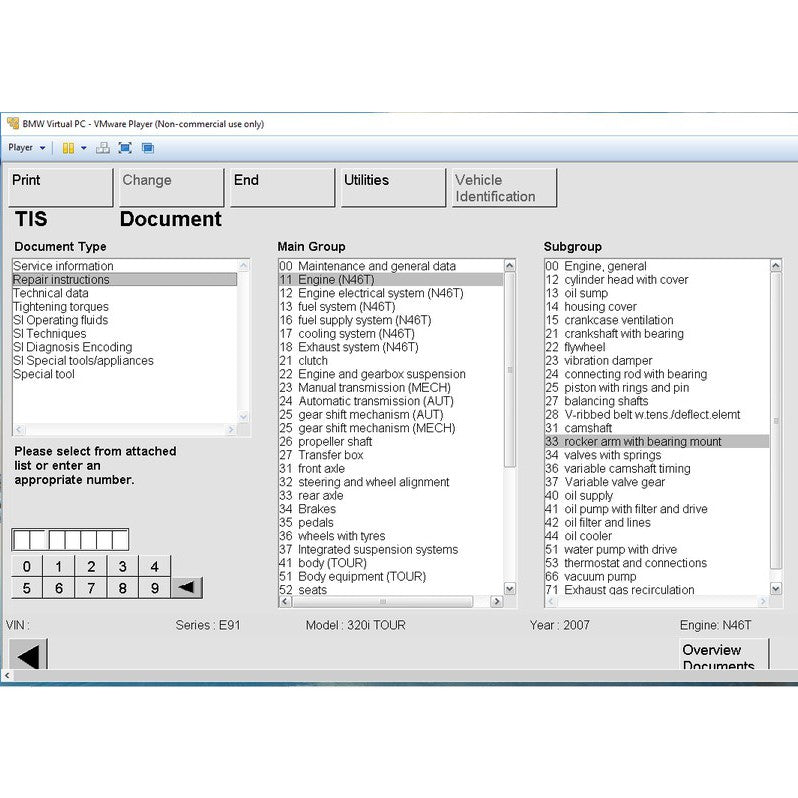Select Technical data document type
The image size is (798, 798).
[x=51, y=293]
